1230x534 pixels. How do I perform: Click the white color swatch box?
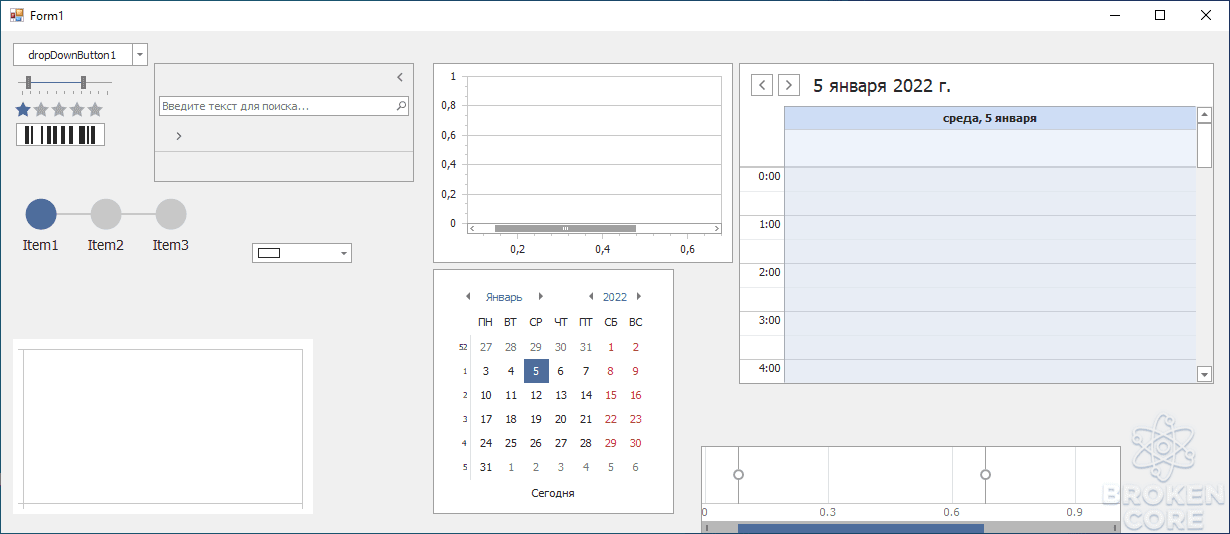pos(268,253)
